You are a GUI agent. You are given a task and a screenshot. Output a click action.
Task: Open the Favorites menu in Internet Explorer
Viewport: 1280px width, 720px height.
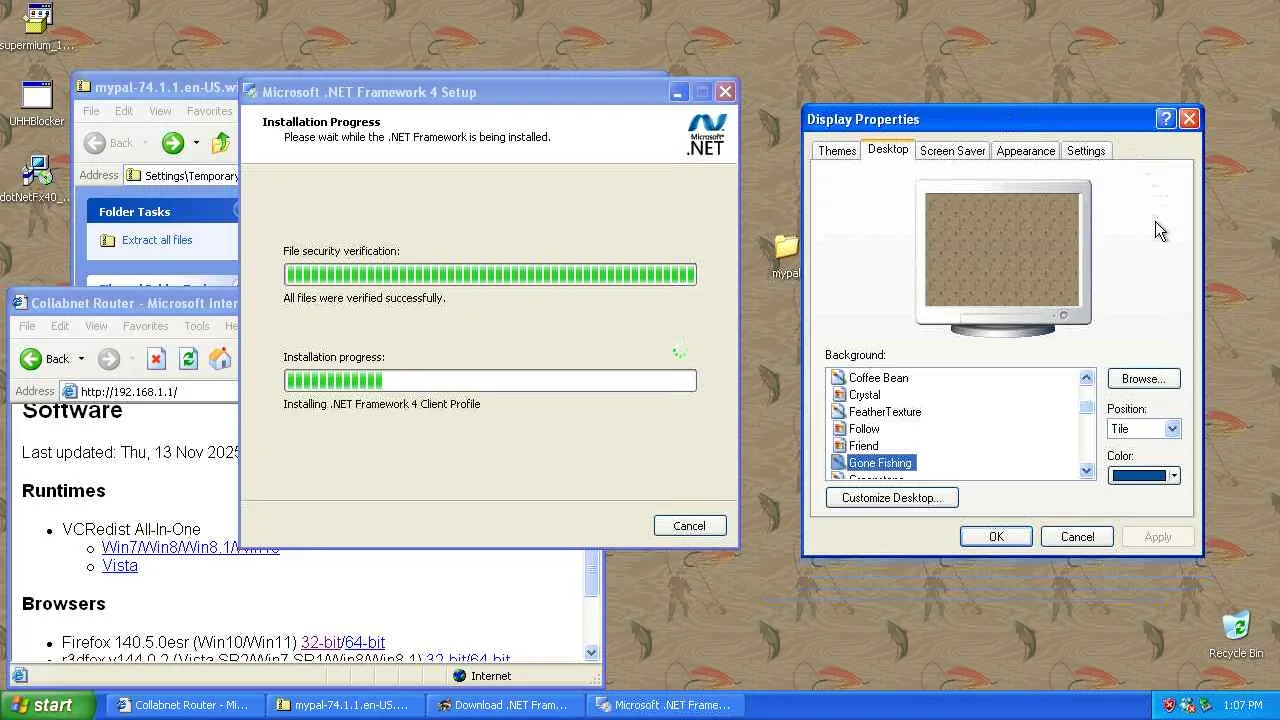pos(145,326)
